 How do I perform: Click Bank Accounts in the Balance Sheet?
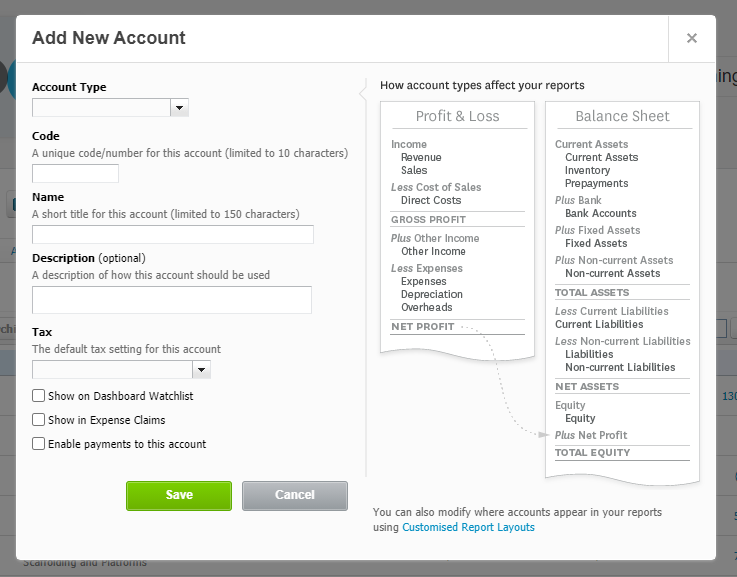600,213
